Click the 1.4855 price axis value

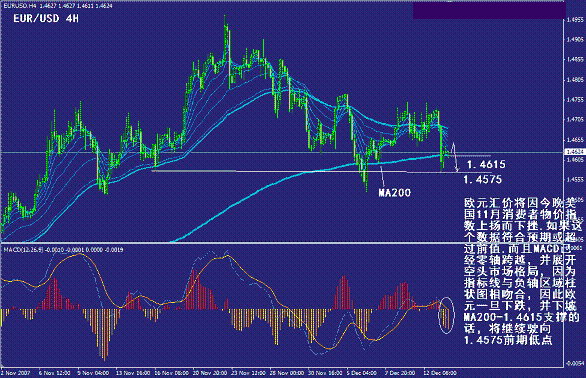pyautogui.click(x=575, y=59)
